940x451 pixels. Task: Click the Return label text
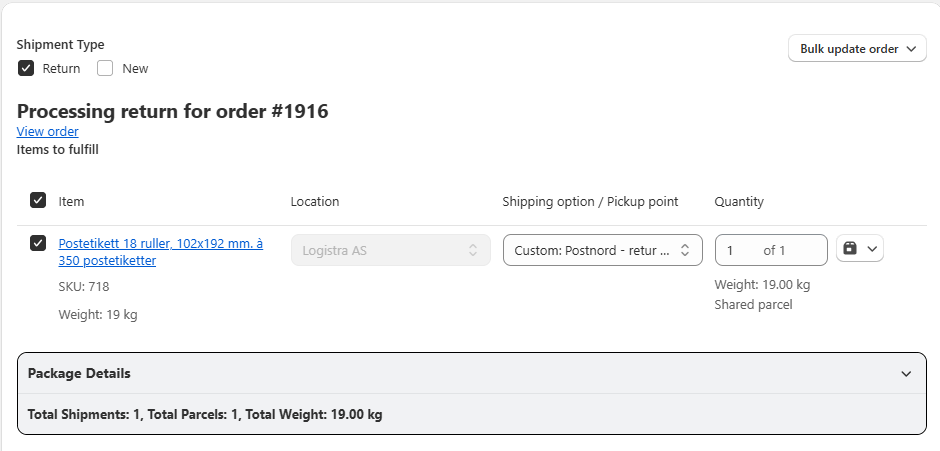click(x=61, y=69)
